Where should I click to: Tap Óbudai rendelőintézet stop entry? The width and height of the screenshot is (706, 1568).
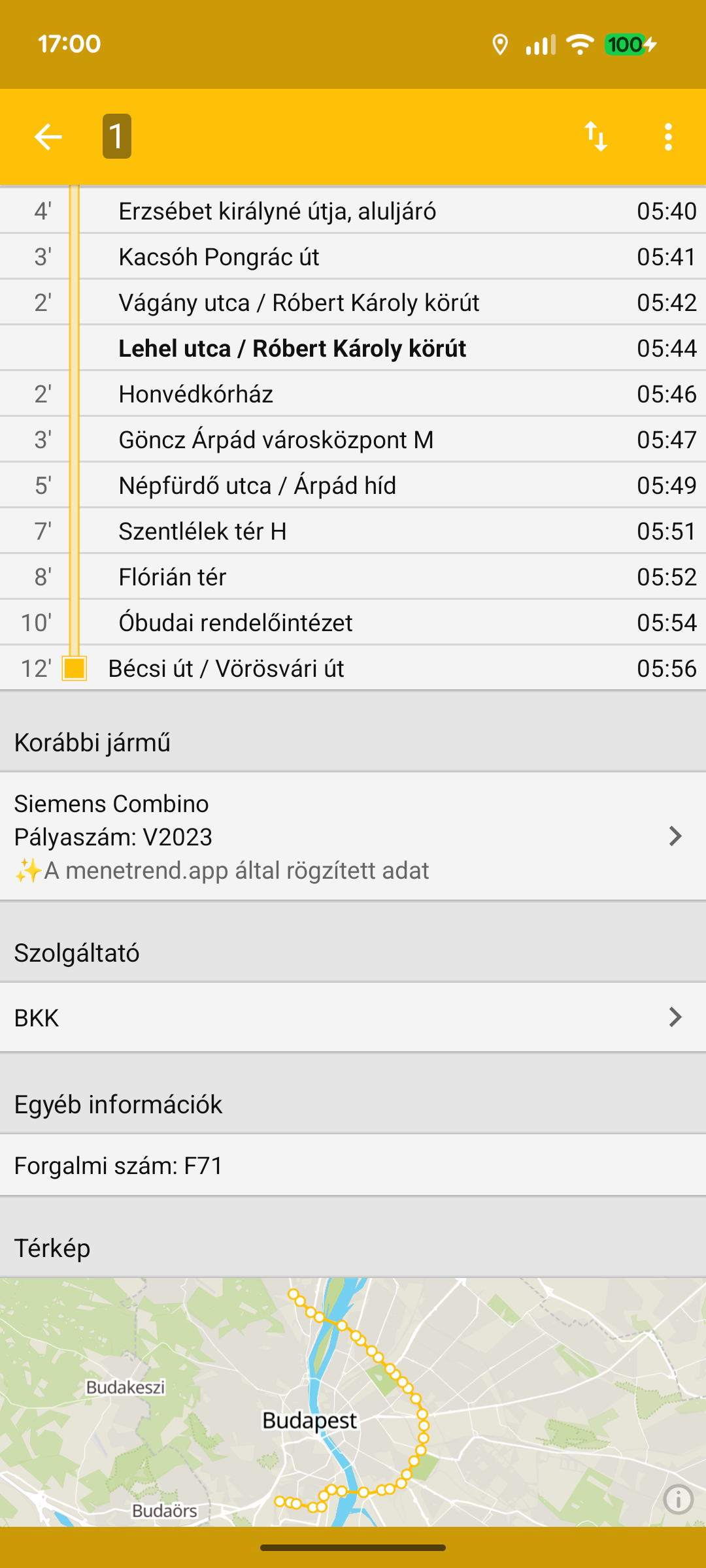235,623
